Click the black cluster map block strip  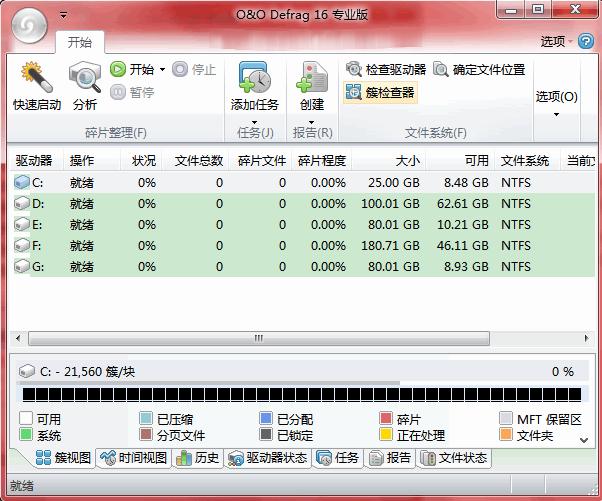pos(302,395)
